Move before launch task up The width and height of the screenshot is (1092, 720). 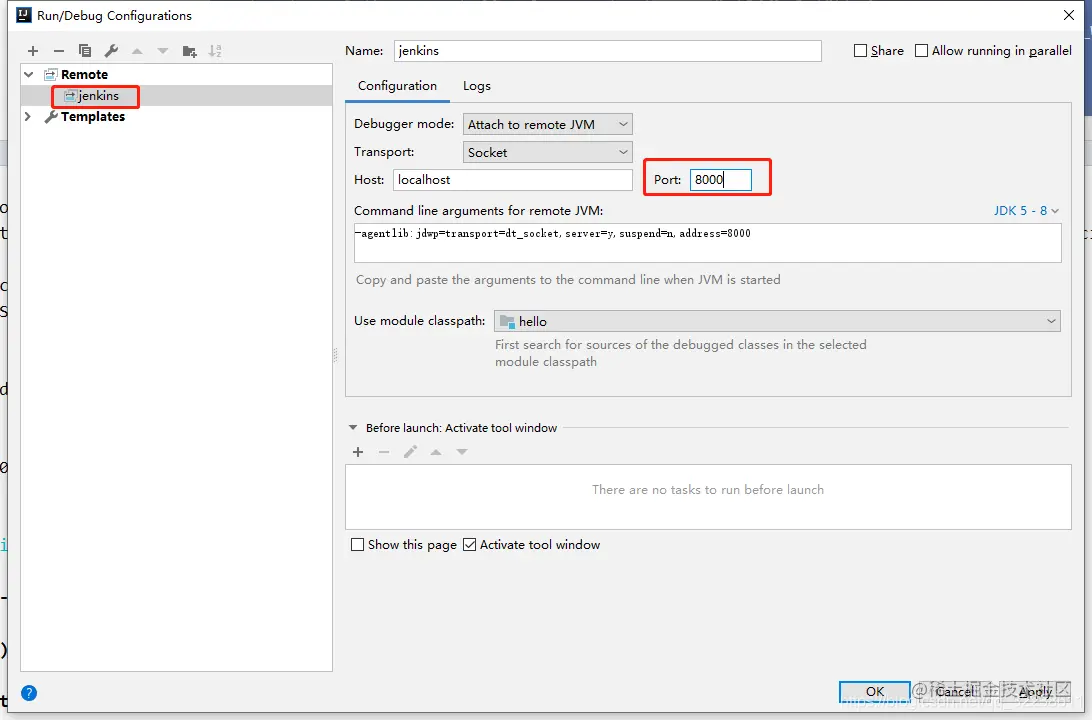[x=436, y=452]
